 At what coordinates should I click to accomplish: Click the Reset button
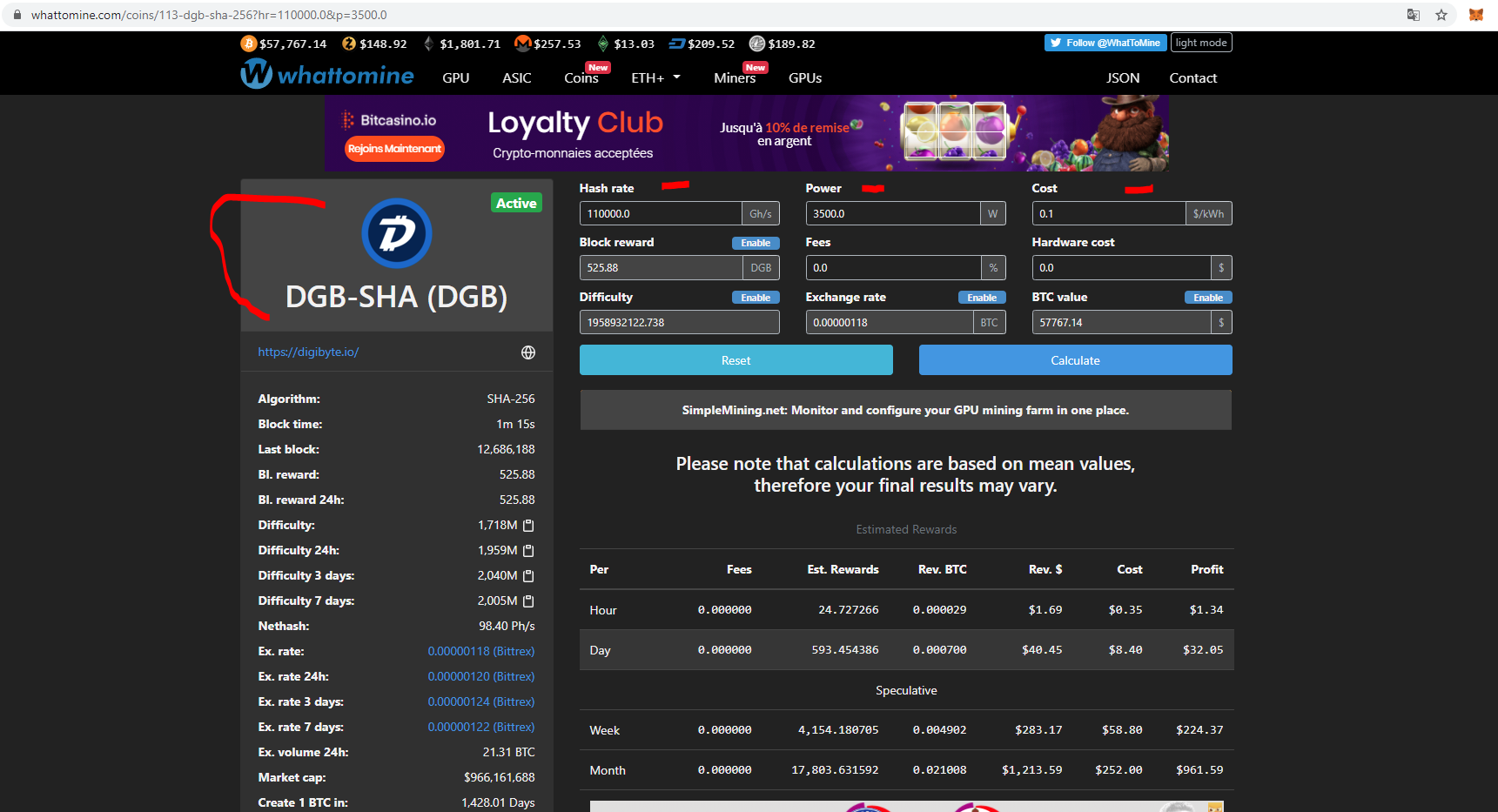[736, 360]
